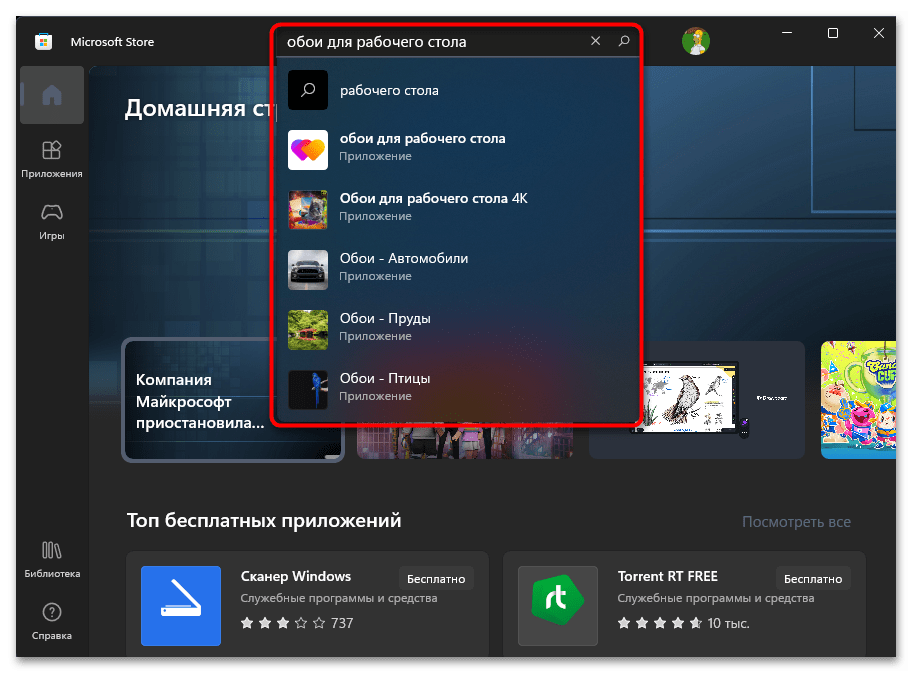The image size is (912, 673).
Task: Open the colorful candy game promo card
Action: [x=858, y=400]
